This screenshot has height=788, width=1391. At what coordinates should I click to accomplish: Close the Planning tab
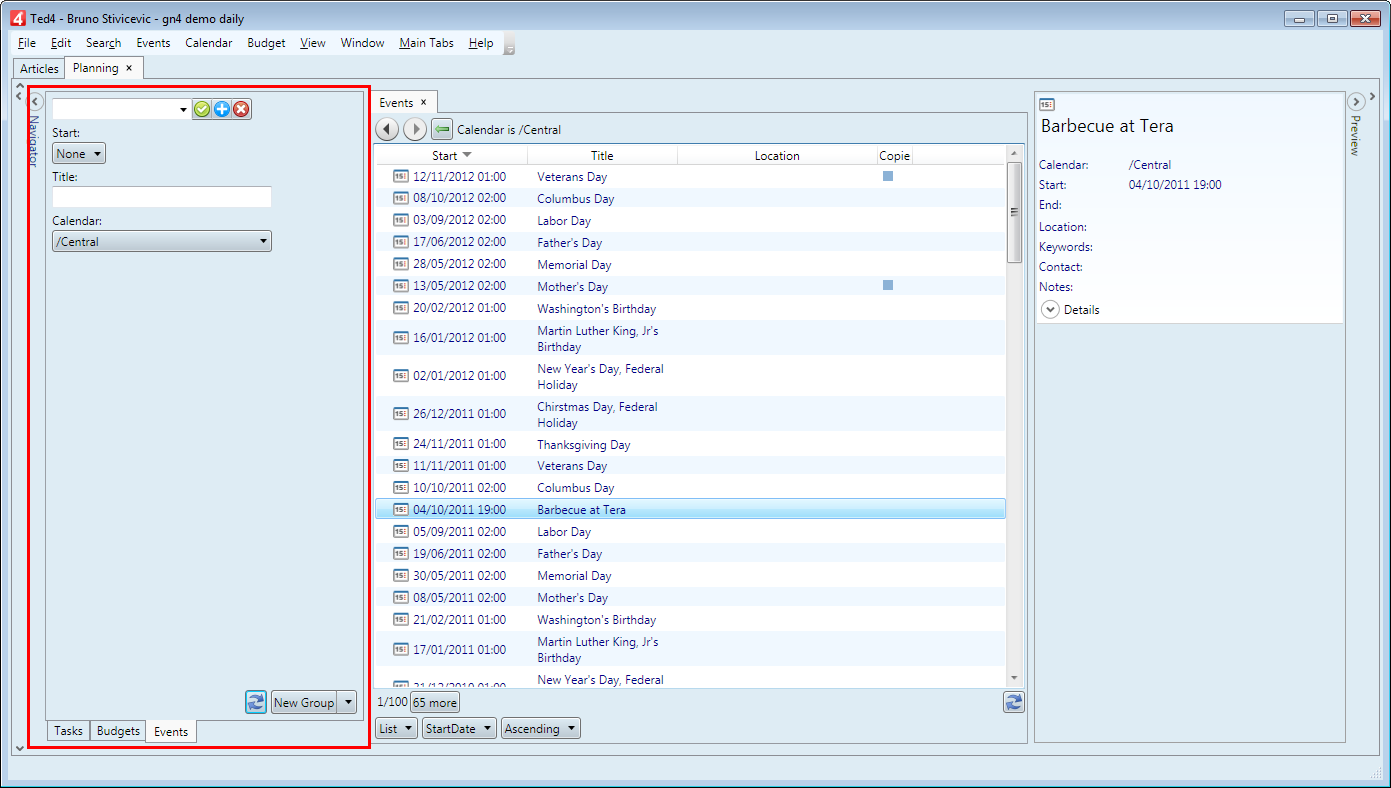129,68
